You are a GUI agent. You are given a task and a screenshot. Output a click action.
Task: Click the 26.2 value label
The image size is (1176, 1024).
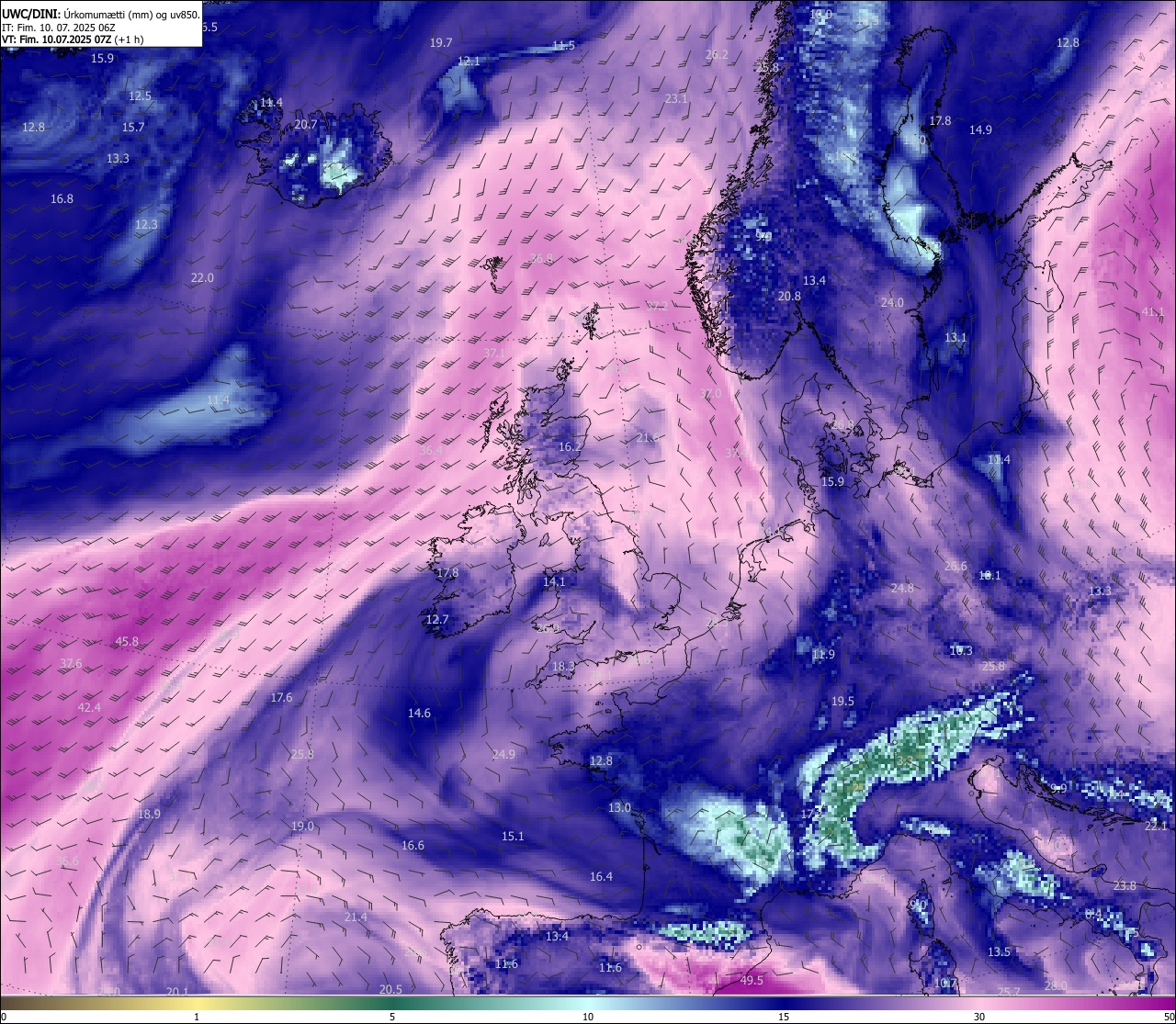point(717,55)
